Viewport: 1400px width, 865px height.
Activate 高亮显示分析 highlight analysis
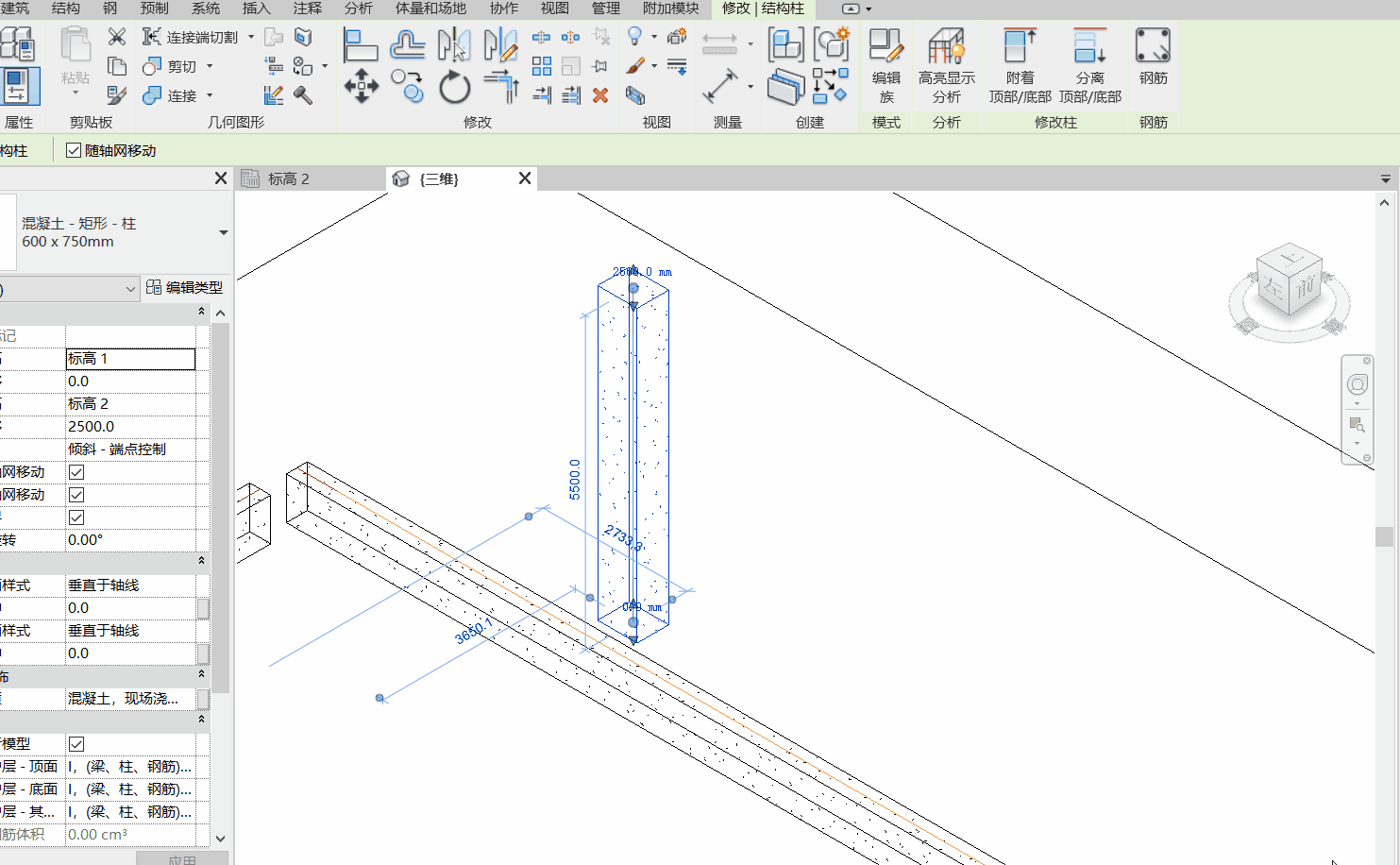(946, 66)
